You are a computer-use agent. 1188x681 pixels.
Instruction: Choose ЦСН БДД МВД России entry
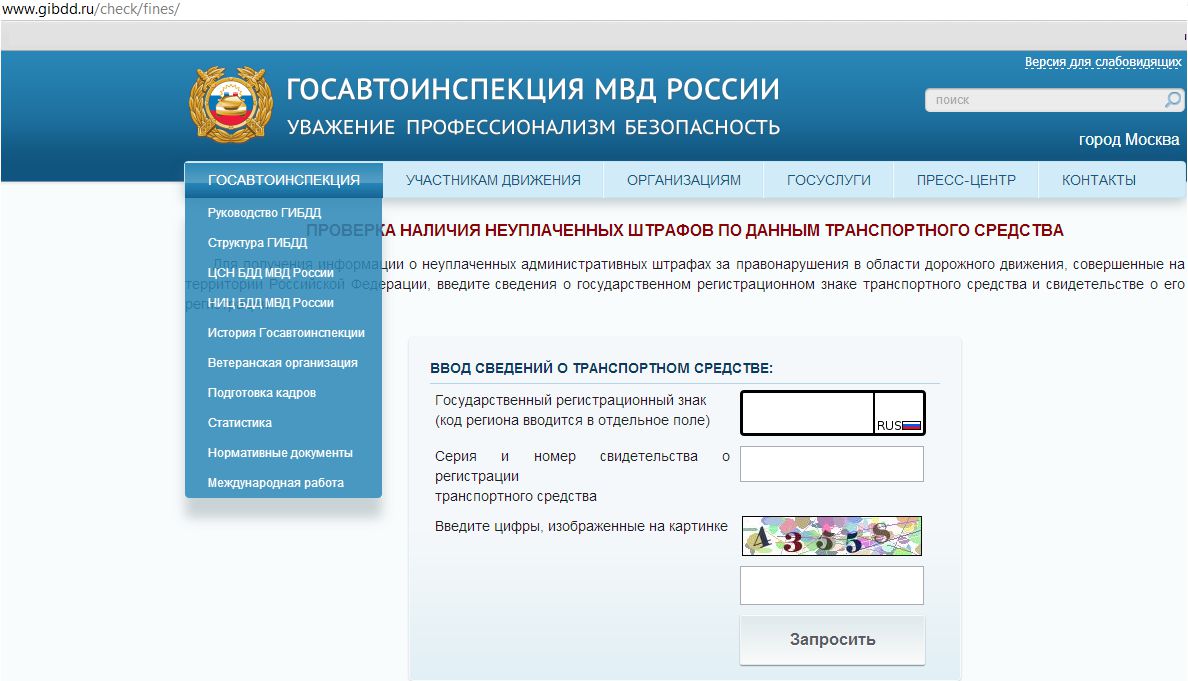point(270,273)
